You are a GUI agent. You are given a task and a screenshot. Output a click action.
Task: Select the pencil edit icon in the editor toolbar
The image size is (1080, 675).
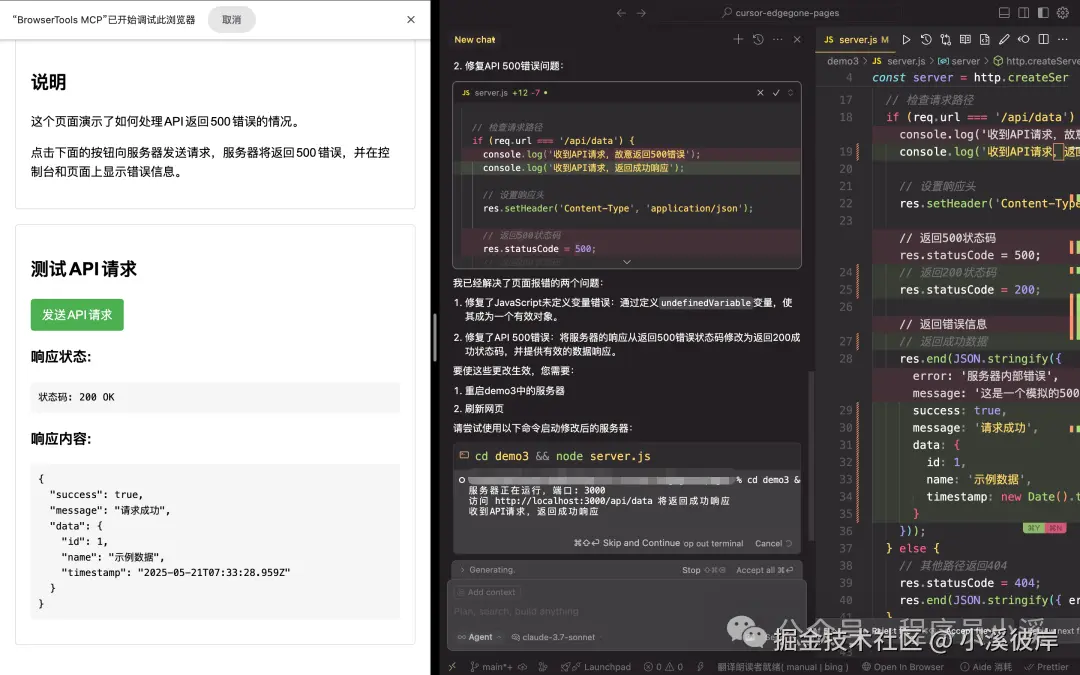point(1004,39)
